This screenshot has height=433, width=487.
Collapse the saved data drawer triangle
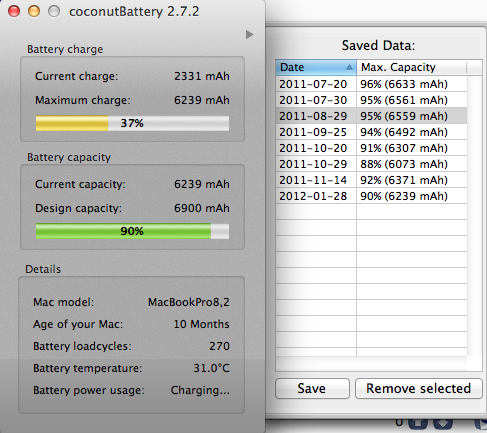pos(249,34)
